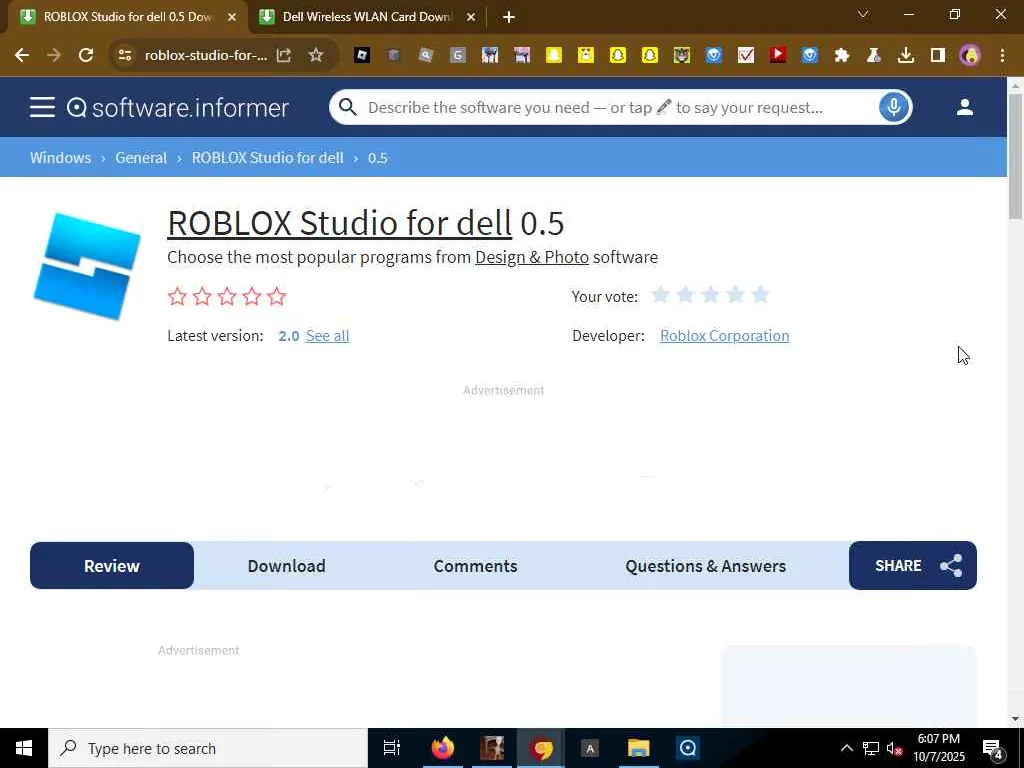
Task: Click latest version number 2.0
Action: (x=289, y=336)
